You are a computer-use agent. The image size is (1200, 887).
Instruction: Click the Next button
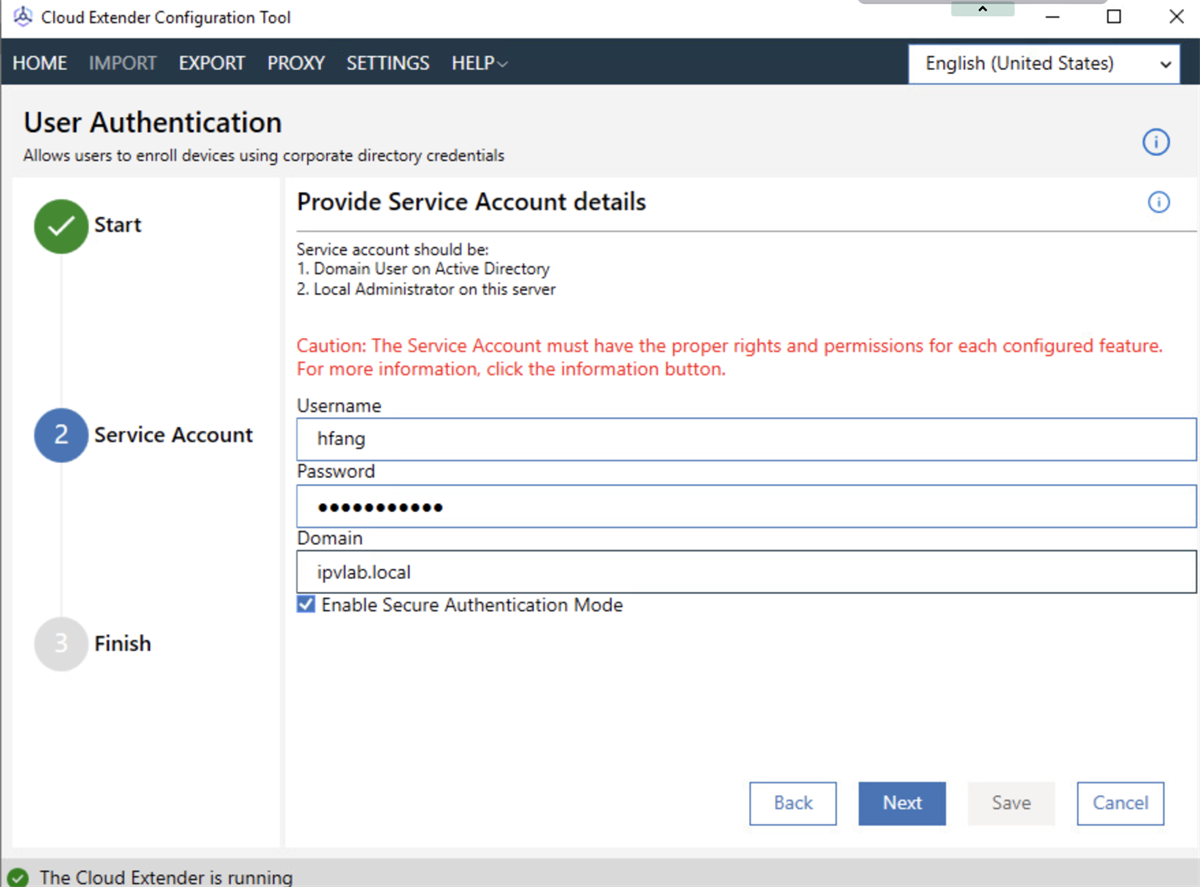tap(902, 803)
